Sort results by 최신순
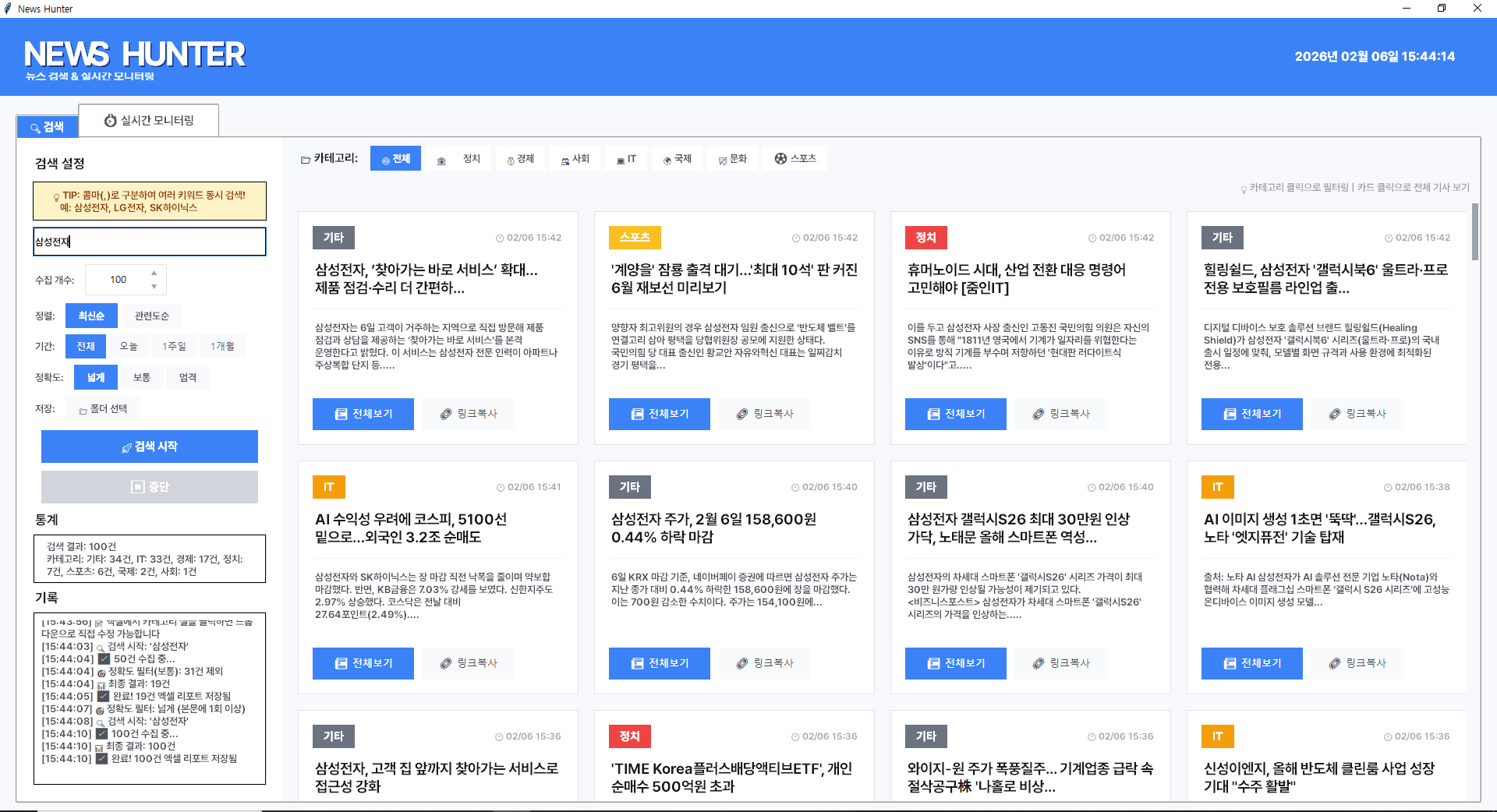 pos(91,316)
